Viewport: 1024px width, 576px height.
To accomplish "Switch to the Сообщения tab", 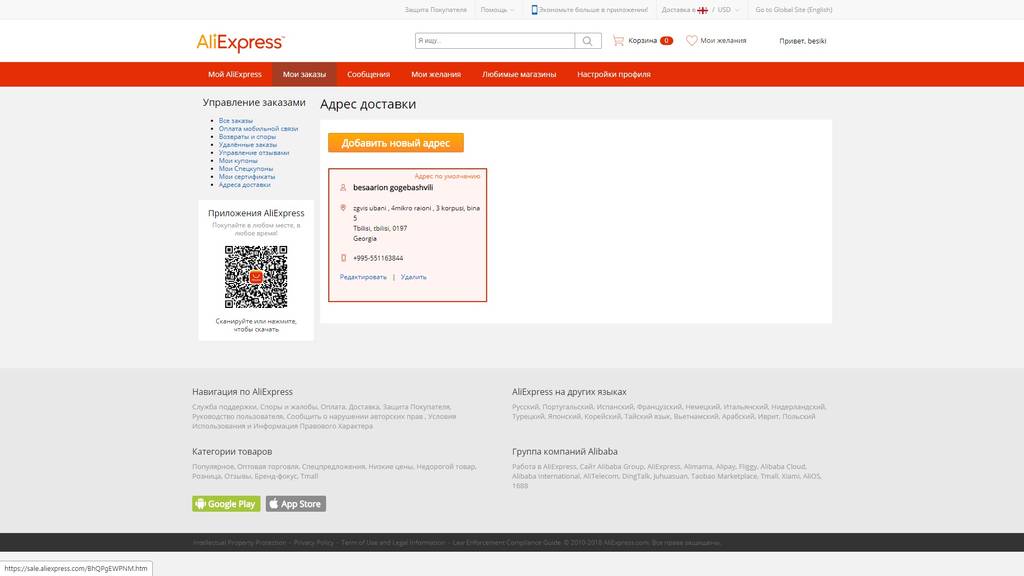I will click(x=368, y=74).
